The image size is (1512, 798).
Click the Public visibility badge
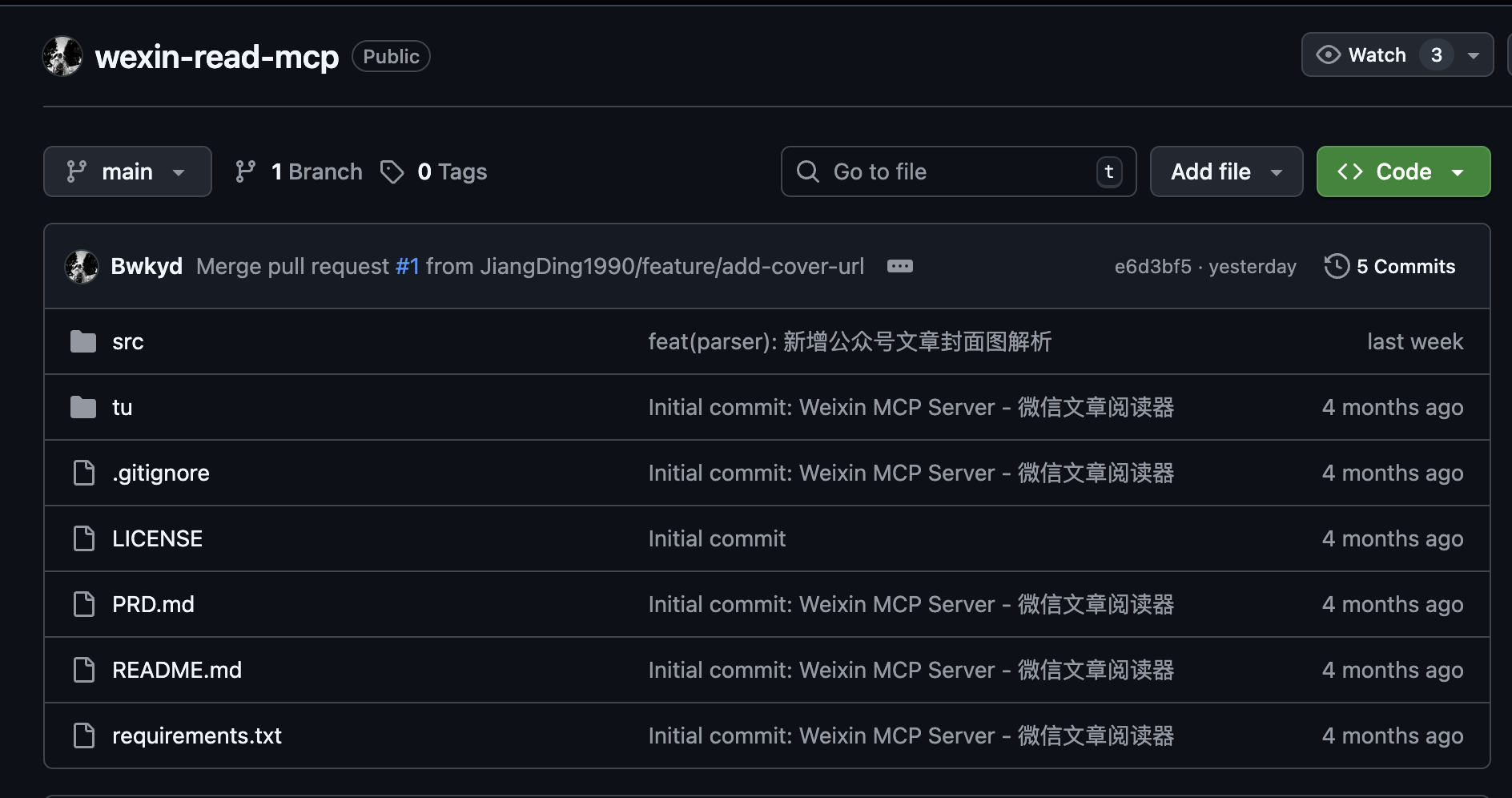[392, 56]
